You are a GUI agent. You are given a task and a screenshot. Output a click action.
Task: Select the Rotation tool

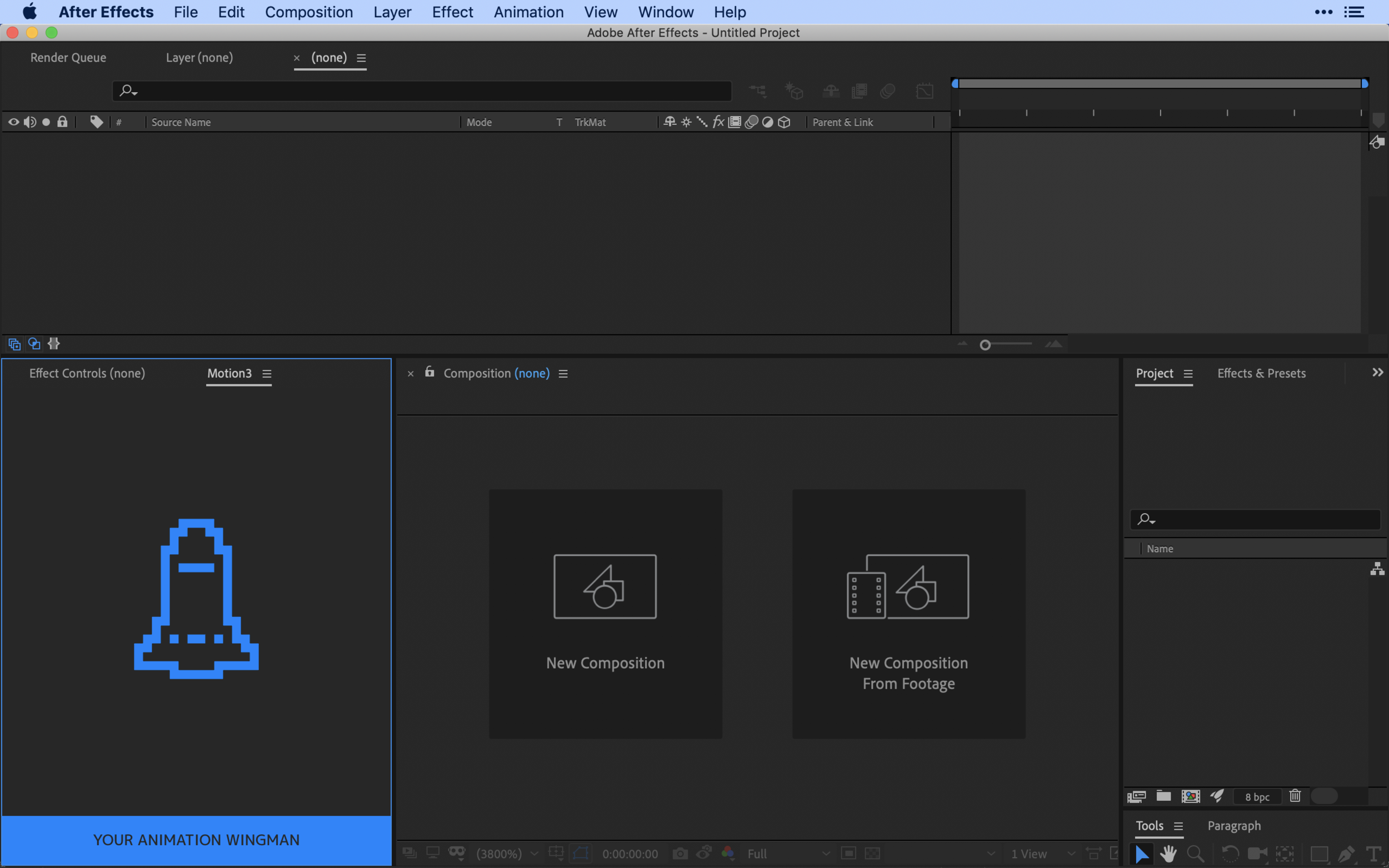coord(1230,854)
